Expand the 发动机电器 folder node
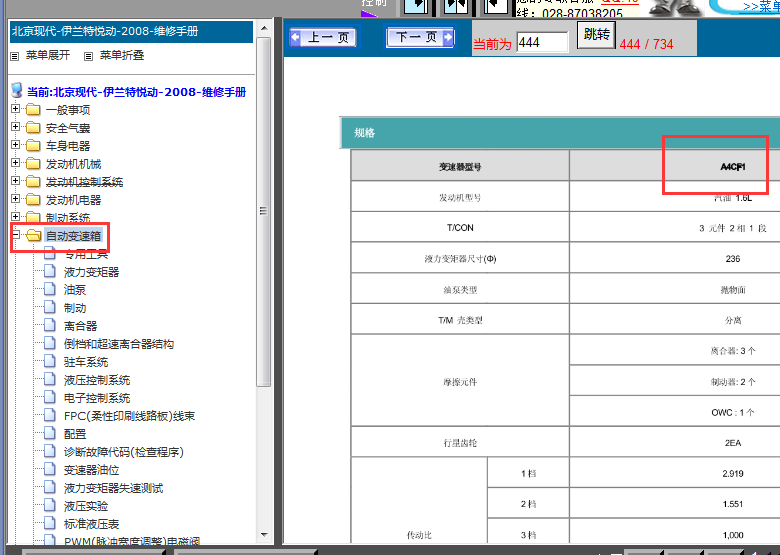 15,199
